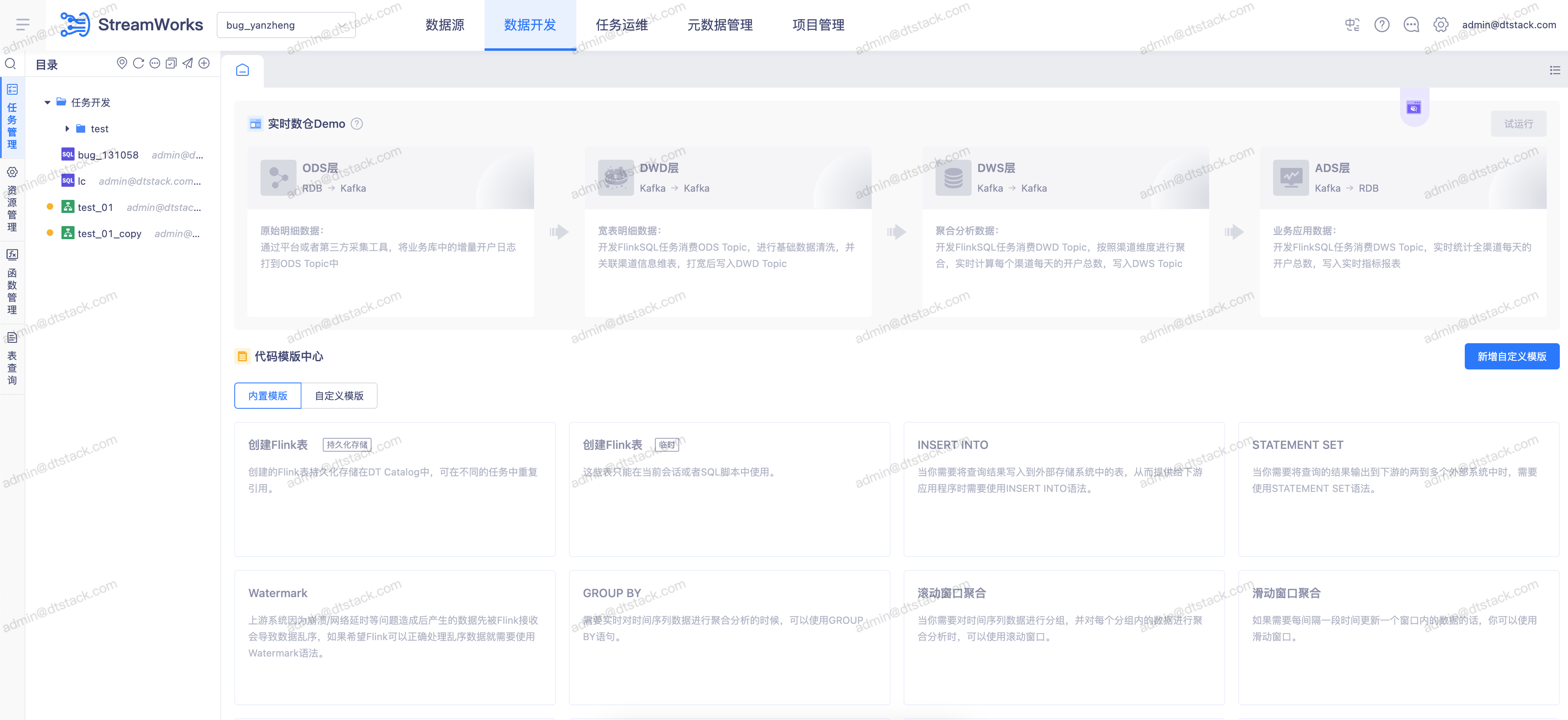The image size is (1568, 720).
Task: Click the help question mark icon in header
Action: pos(1381,25)
